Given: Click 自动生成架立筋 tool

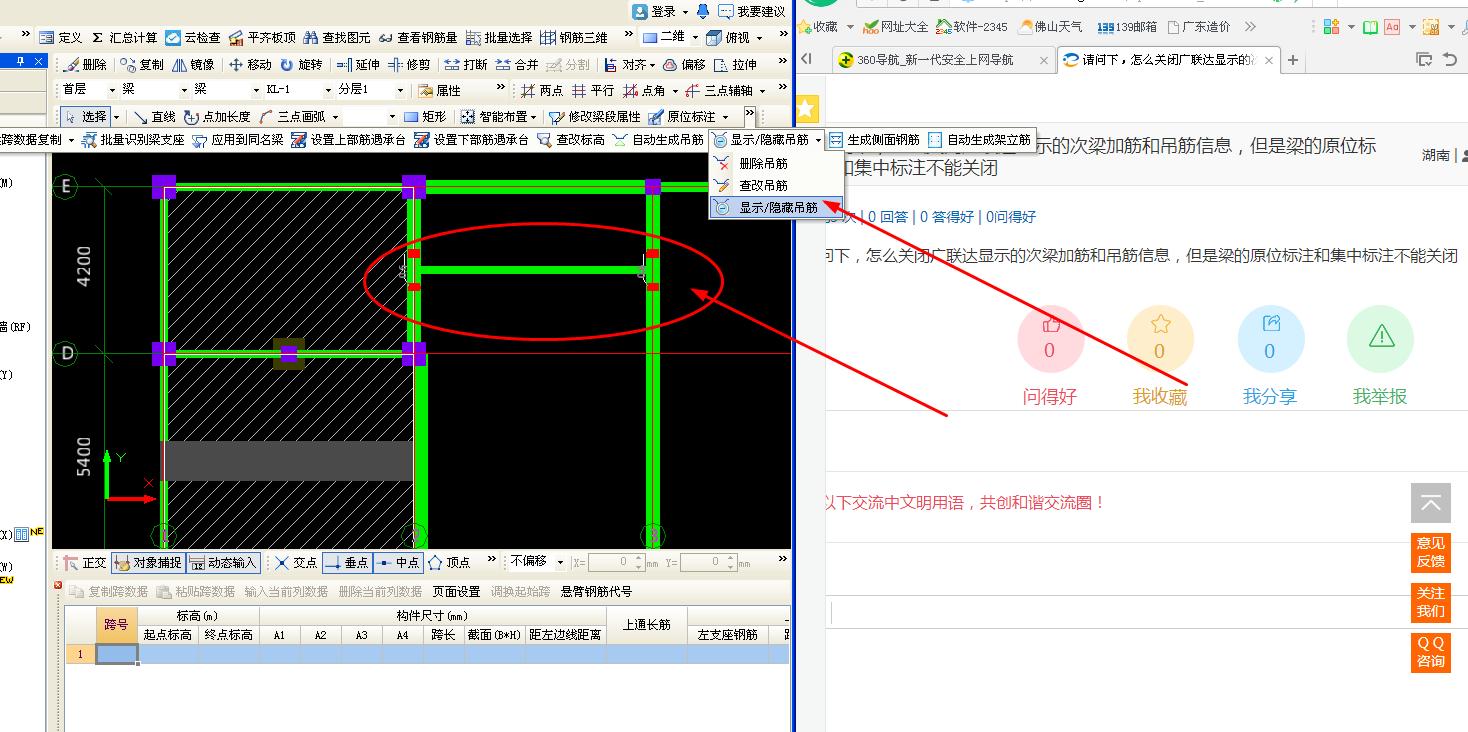Looking at the screenshot, I should pyautogui.click(x=979, y=140).
